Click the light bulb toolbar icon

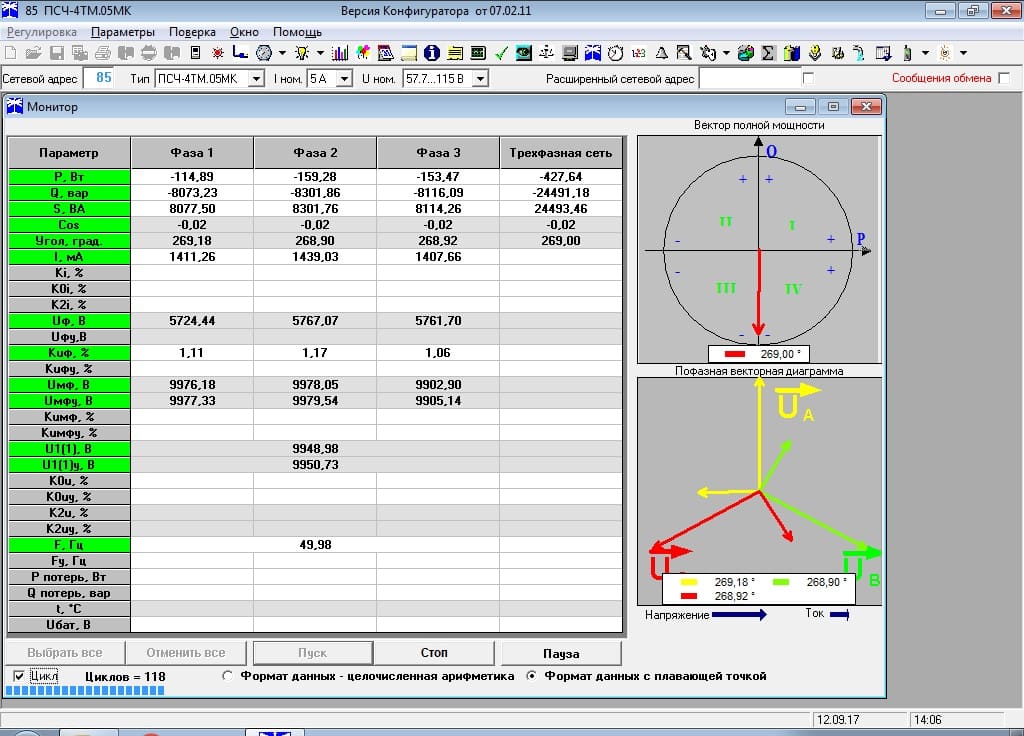301,52
